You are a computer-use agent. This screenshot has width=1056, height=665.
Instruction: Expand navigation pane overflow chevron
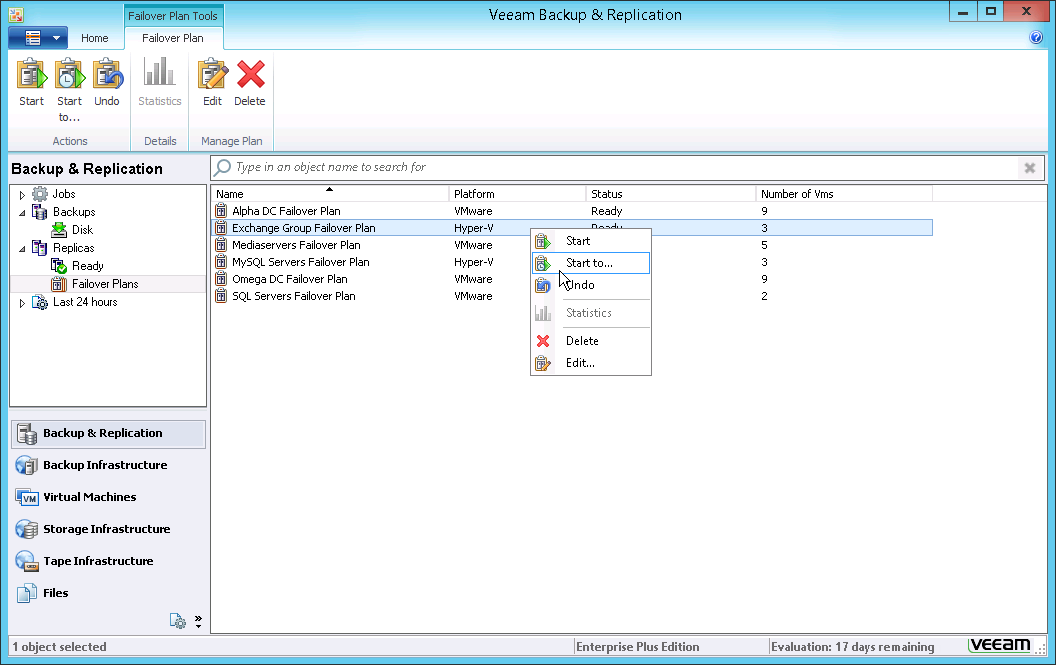click(198, 621)
